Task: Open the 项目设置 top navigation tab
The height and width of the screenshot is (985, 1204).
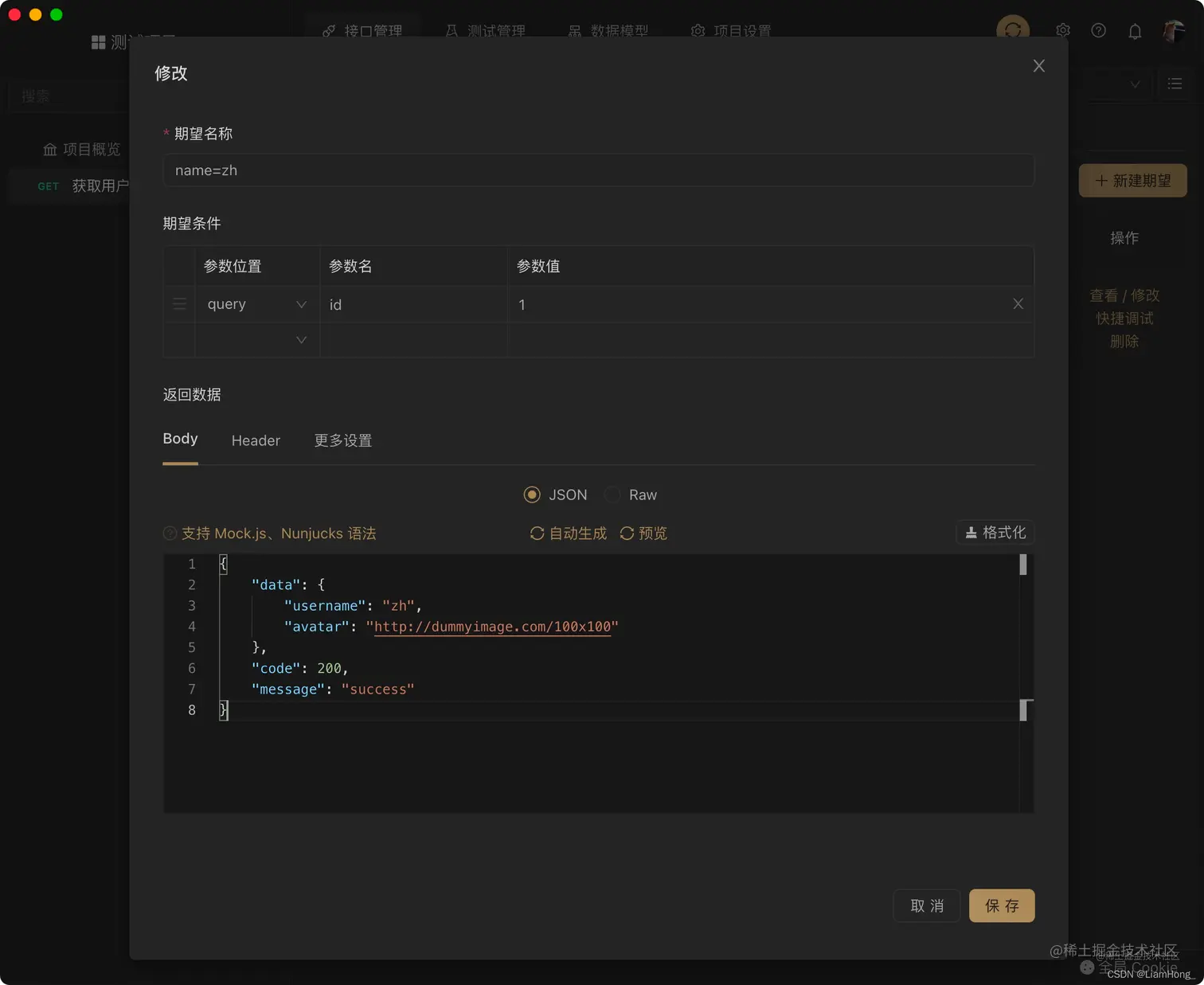Action: click(732, 31)
